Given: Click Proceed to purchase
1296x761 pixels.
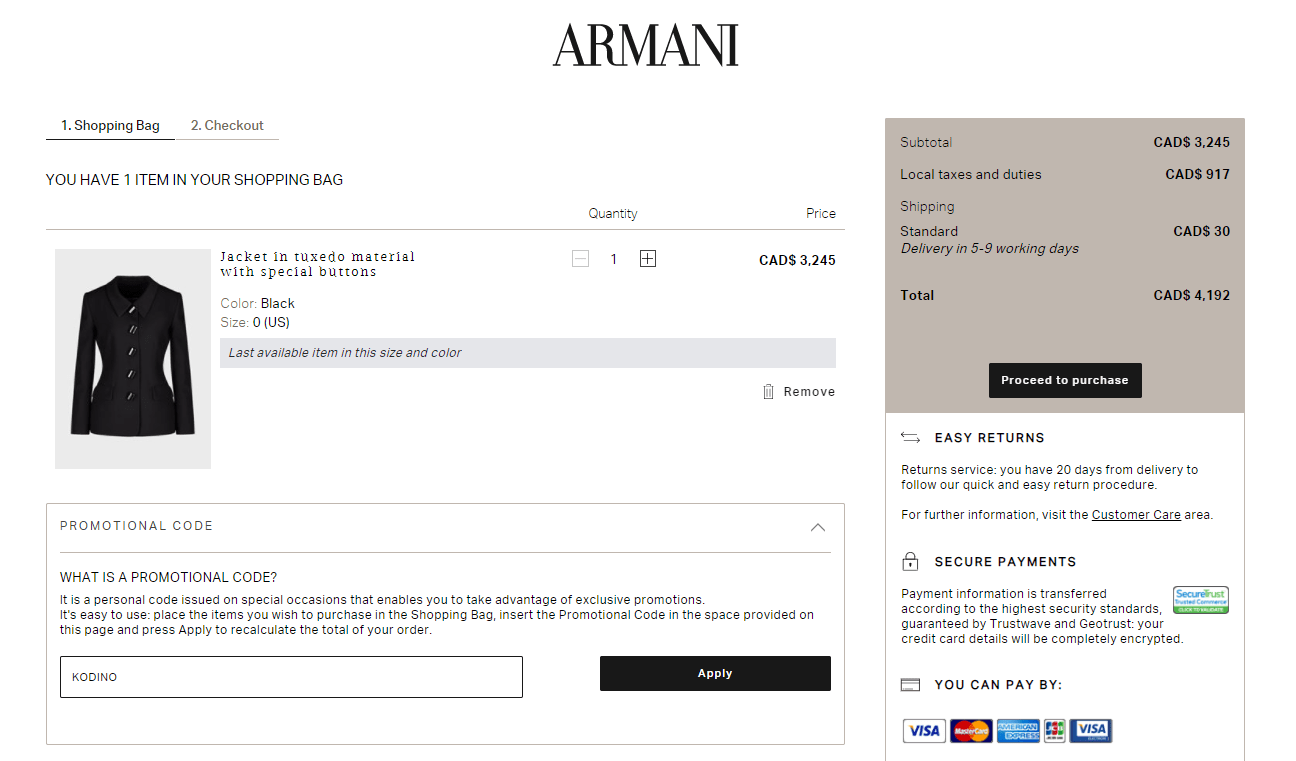Looking at the screenshot, I should pos(1065,380).
